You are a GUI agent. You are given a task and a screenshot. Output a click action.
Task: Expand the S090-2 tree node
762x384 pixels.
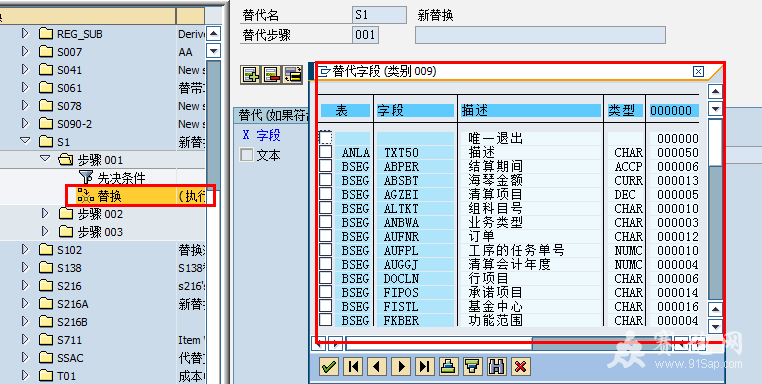tap(25, 123)
